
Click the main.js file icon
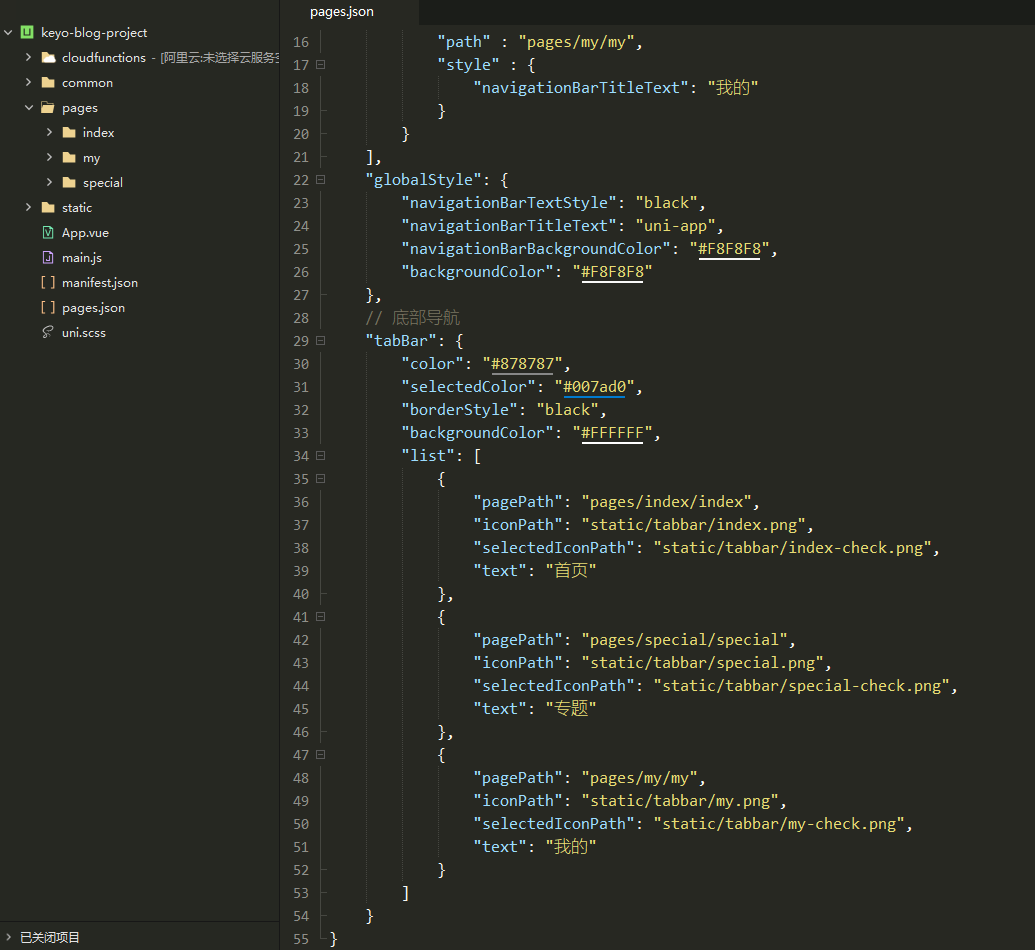coord(48,258)
